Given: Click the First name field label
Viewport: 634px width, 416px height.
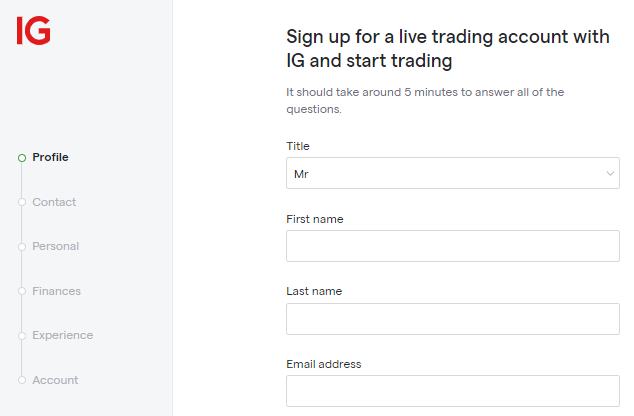Looking at the screenshot, I should click(x=315, y=219).
